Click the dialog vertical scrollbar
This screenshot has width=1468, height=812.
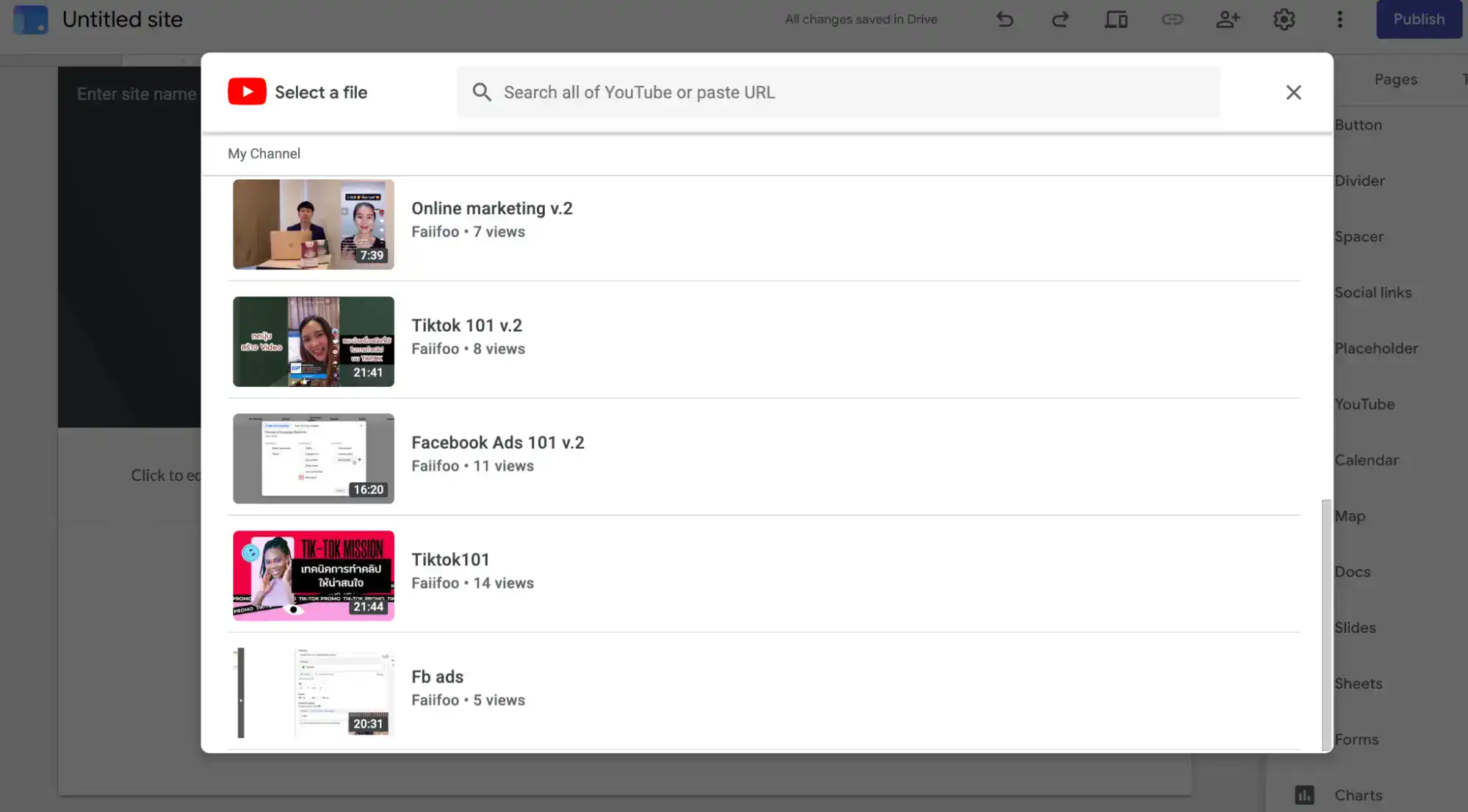[1326, 624]
